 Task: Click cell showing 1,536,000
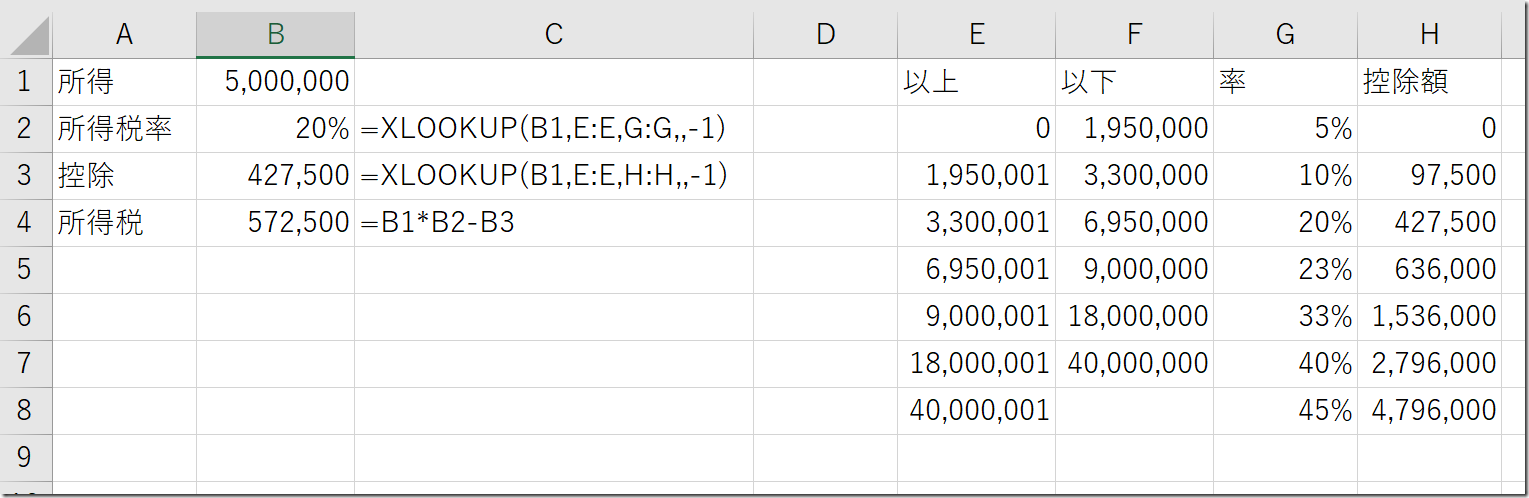pyautogui.click(x=1429, y=317)
